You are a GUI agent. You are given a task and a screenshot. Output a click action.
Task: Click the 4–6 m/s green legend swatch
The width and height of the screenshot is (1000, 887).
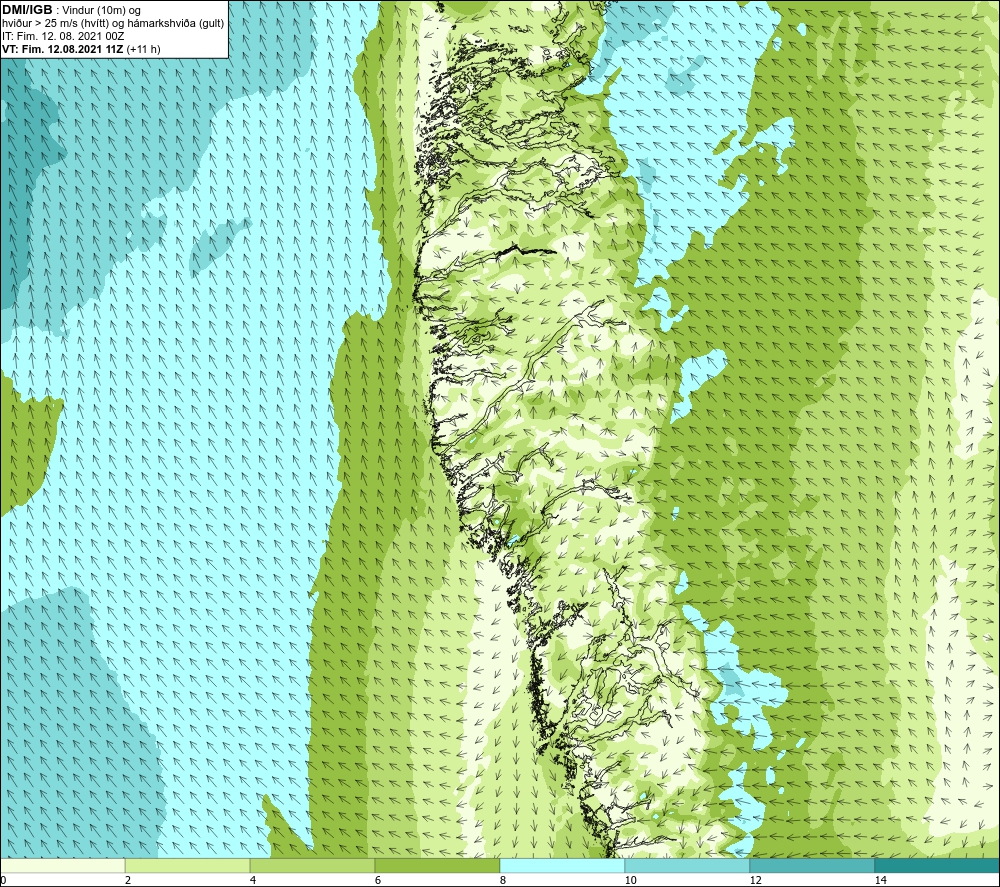312,866
